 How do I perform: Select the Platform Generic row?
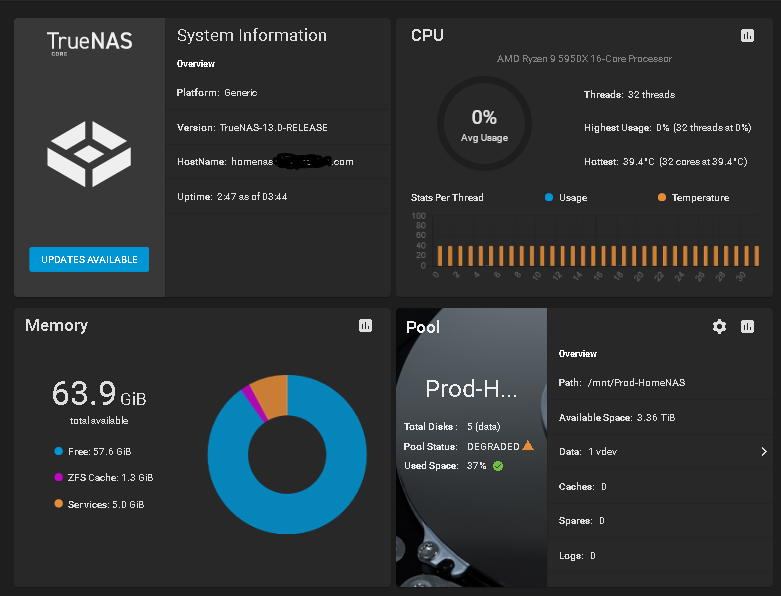pyautogui.click(x=278, y=93)
